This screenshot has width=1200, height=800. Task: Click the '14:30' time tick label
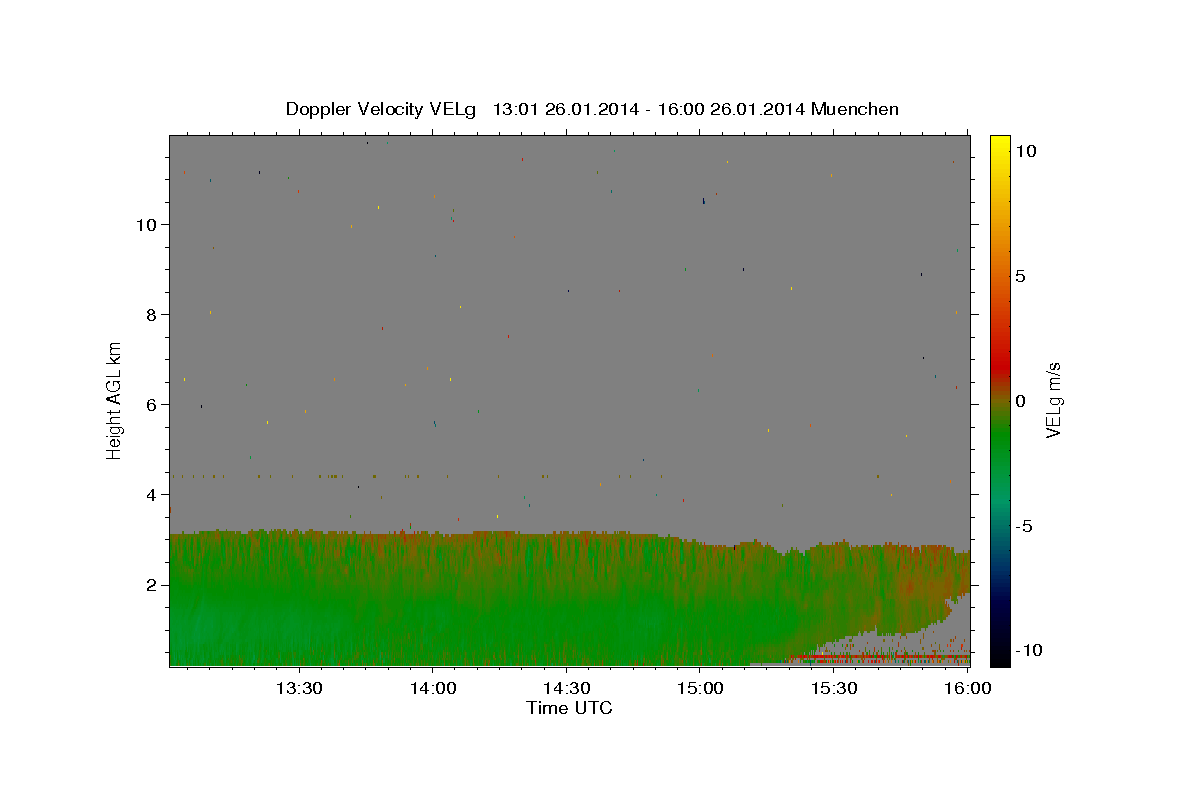coord(566,688)
